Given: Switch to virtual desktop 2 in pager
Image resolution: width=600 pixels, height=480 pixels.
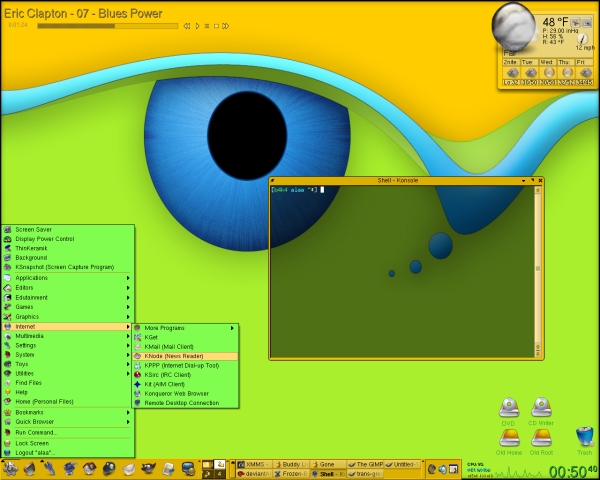Looking at the screenshot, I should tap(219, 464).
